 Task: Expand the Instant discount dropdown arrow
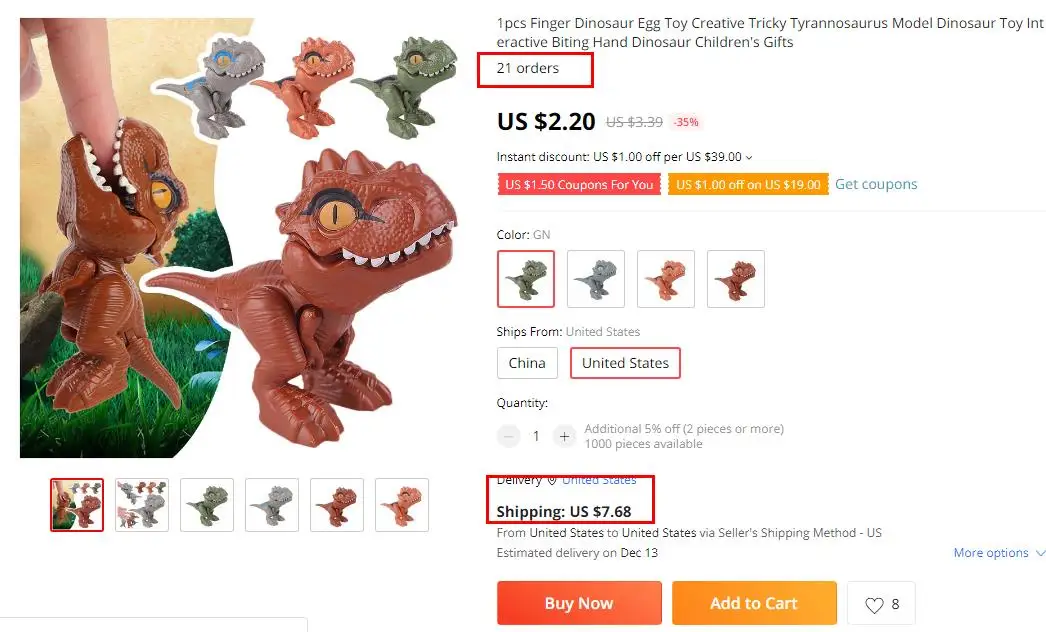pyautogui.click(x=748, y=157)
